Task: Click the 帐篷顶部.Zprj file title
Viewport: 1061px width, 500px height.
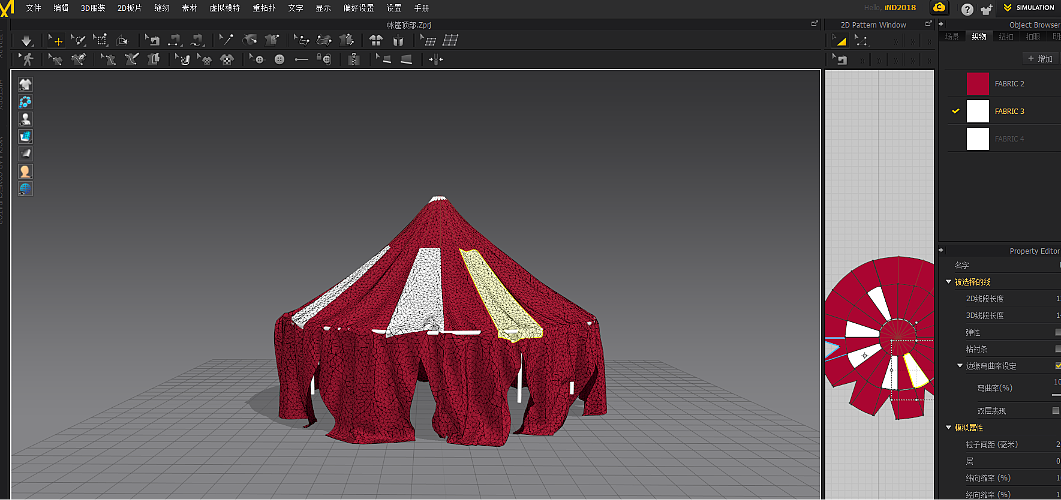Action: coord(409,24)
